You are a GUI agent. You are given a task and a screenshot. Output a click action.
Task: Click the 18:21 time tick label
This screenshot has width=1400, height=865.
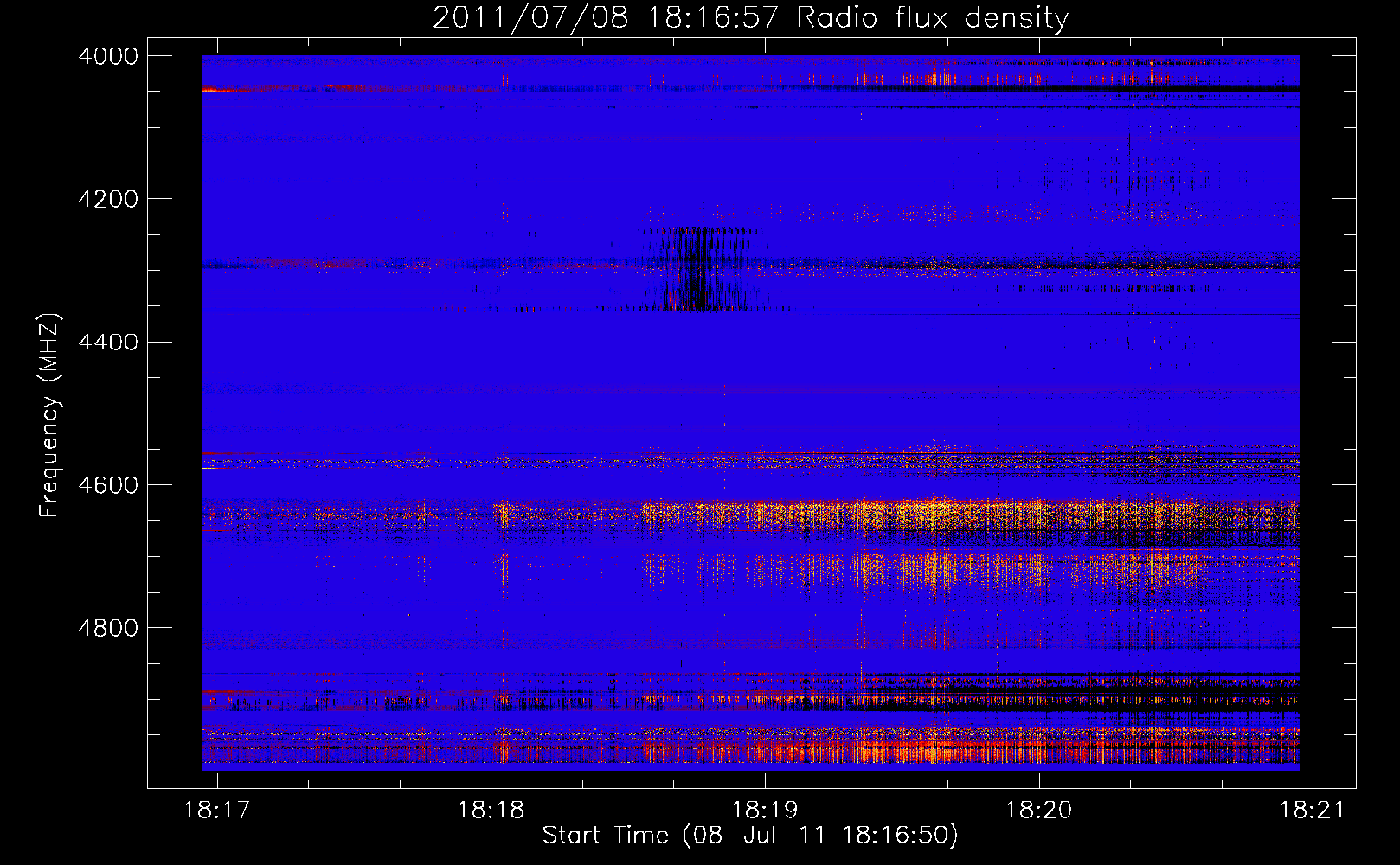coord(1313,810)
